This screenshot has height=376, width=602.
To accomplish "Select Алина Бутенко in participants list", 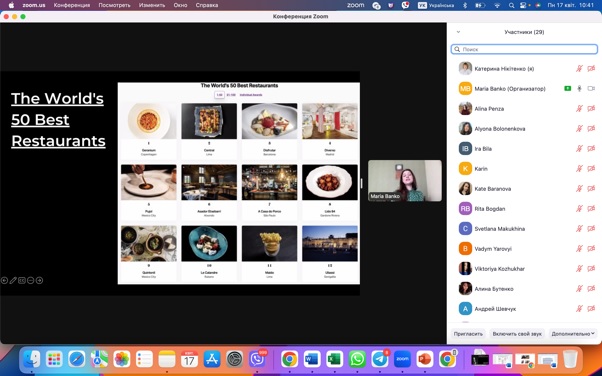I will tap(524, 288).
